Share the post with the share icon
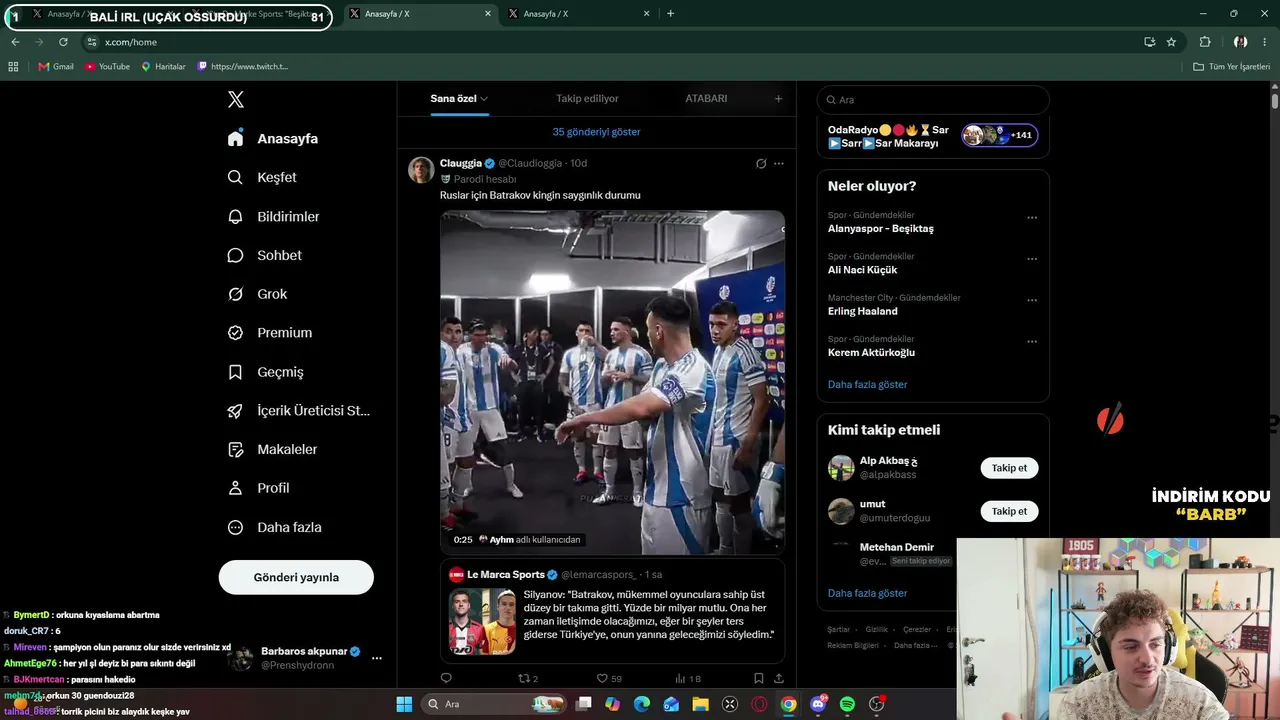 pos(778,678)
